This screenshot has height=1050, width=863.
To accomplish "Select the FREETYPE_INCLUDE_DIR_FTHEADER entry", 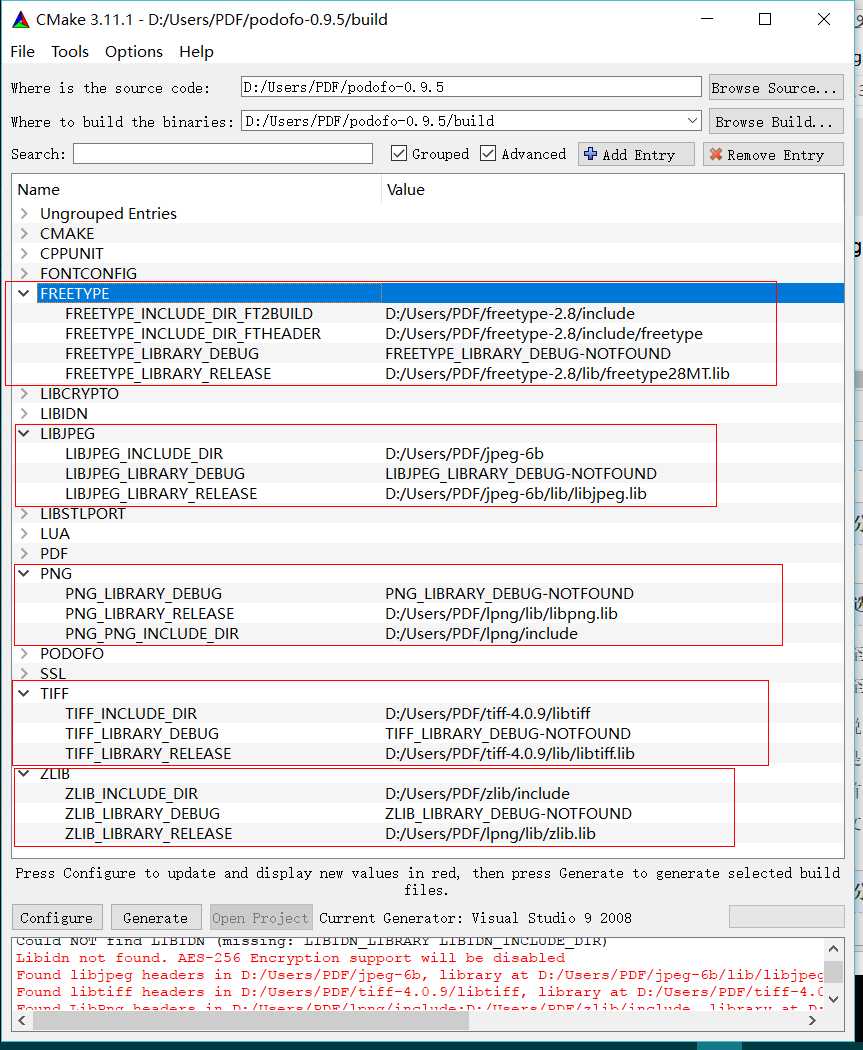I will coord(193,333).
